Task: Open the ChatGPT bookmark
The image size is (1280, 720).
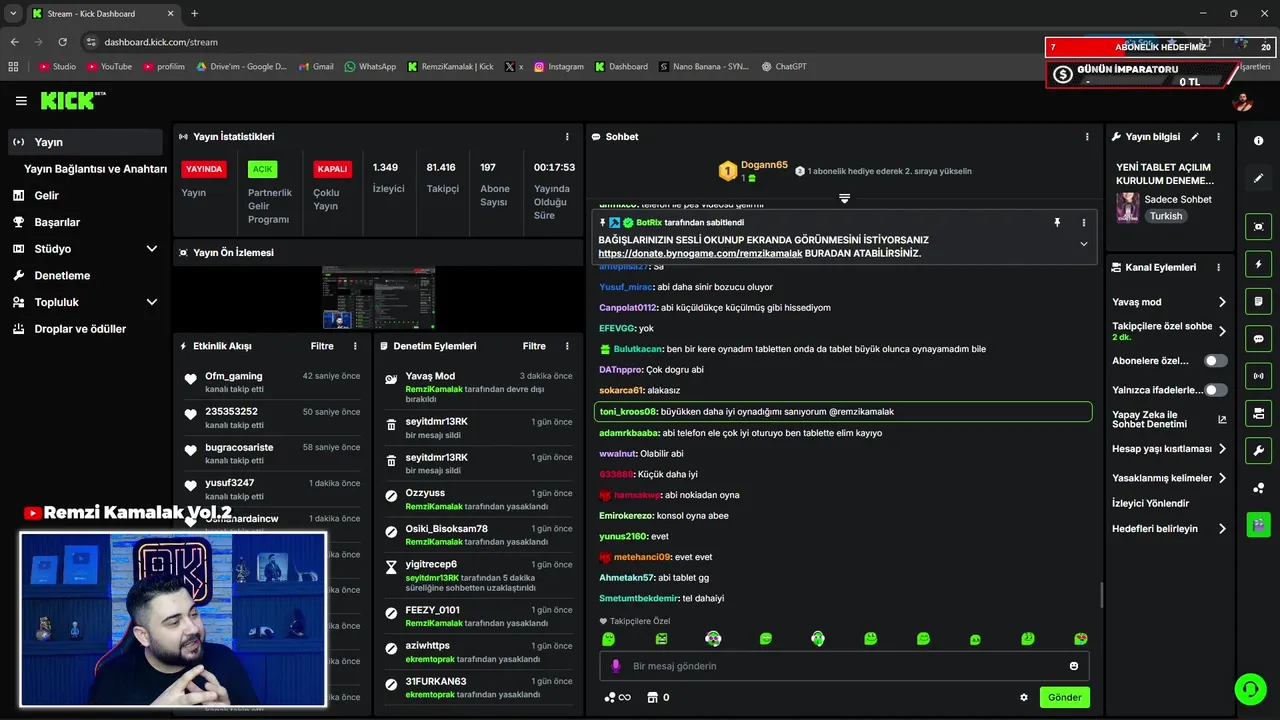Action: click(783, 66)
